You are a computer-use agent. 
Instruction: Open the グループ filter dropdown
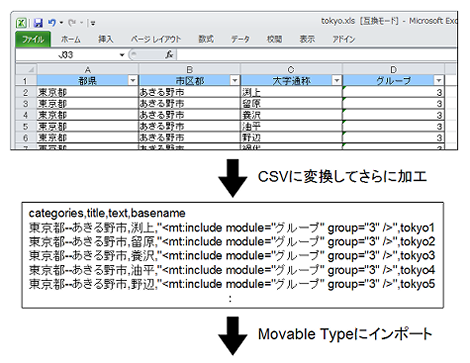point(439,80)
